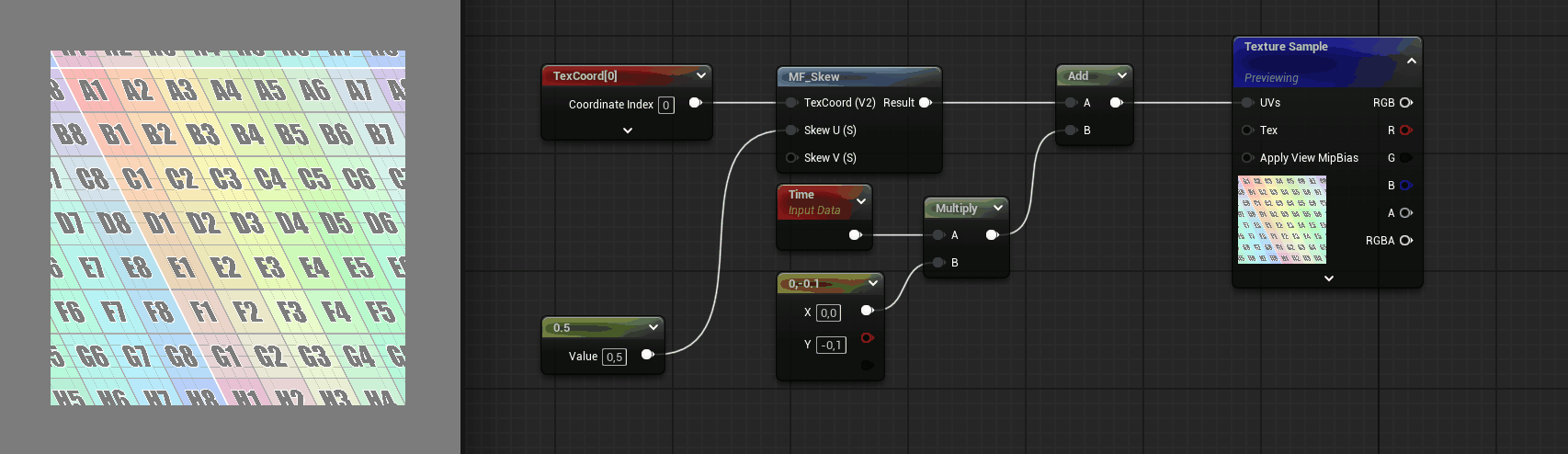Open the Time node header dropdown
This screenshot has width=1568, height=454.
point(861,200)
